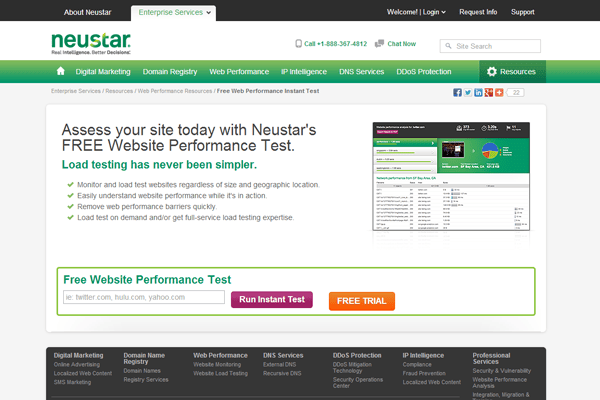
Task: Click footer Website Monitoring link
Action: point(217,364)
